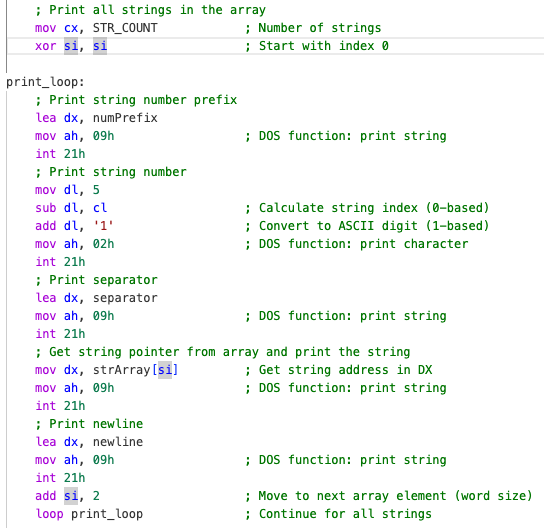This screenshot has width=544, height=528.
Task: Click the comment "; Continue for all strings"
Action: [x=338, y=514]
